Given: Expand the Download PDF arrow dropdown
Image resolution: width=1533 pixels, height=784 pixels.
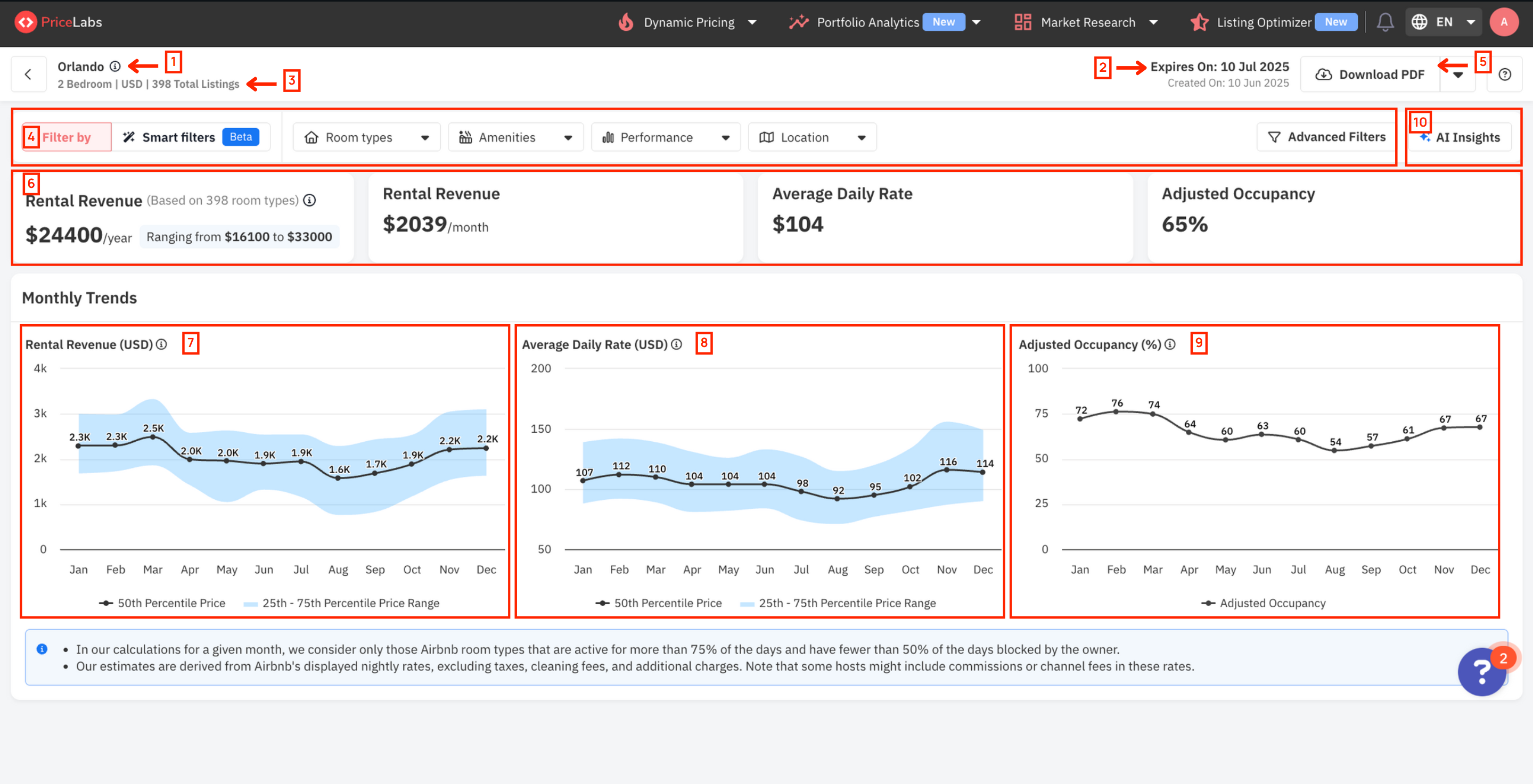Looking at the screenshot, I should 1457,75.
